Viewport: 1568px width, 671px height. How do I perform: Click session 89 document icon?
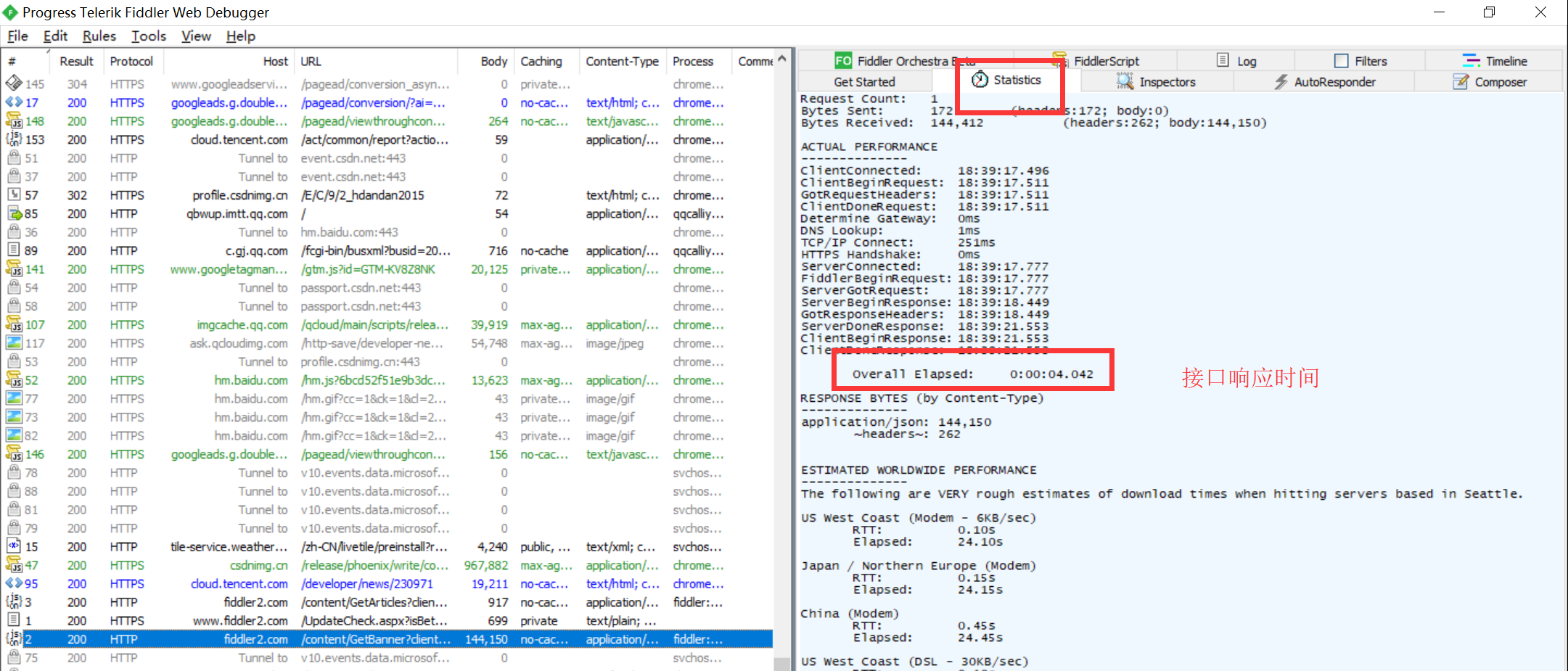coord(14,250)
